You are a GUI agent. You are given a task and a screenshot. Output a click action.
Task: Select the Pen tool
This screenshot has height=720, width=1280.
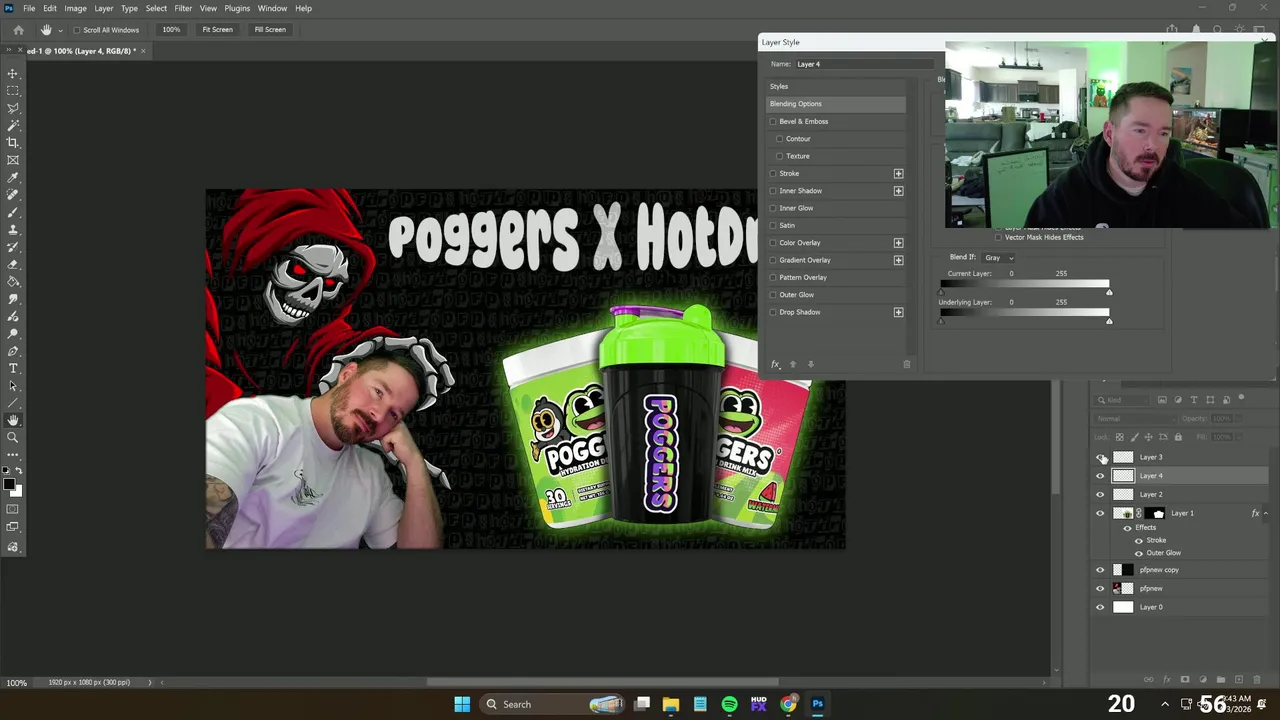tap(13, 351)
